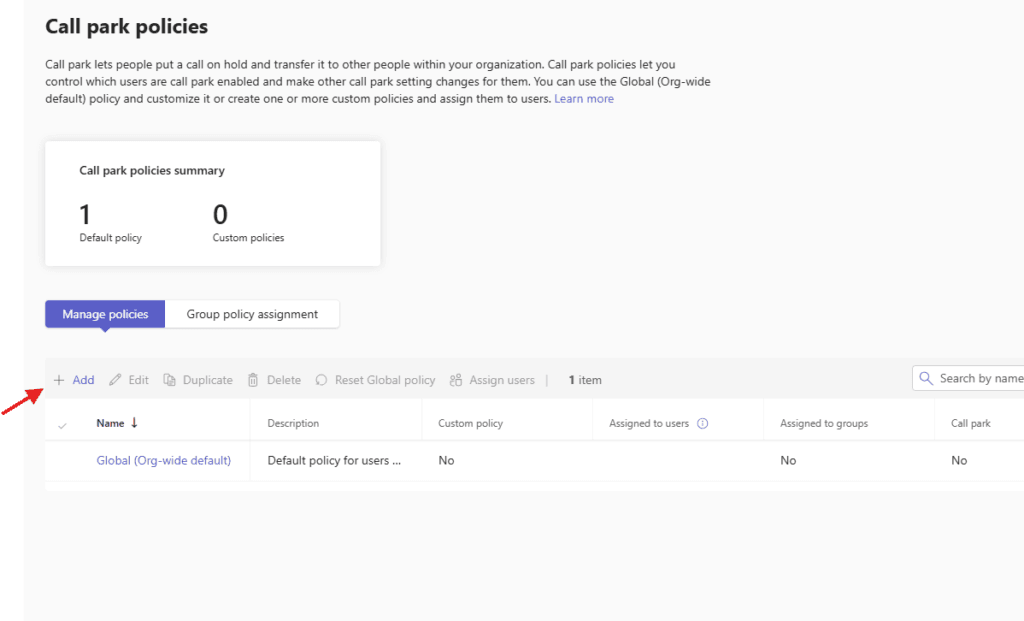Click the Call park column header
The height and width of the screenshot is (621, 1024).
click(970, 424)
